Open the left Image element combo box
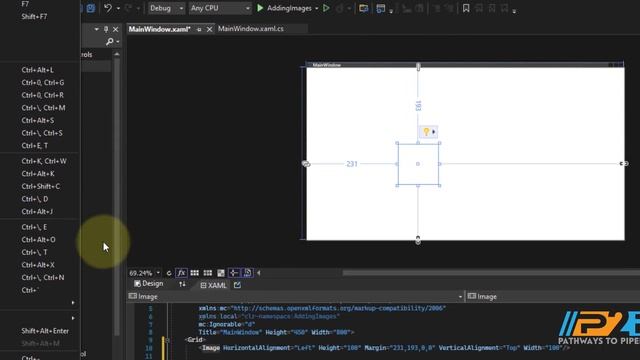This screenshot has width=640, height=360. click(x=296, y=296)
